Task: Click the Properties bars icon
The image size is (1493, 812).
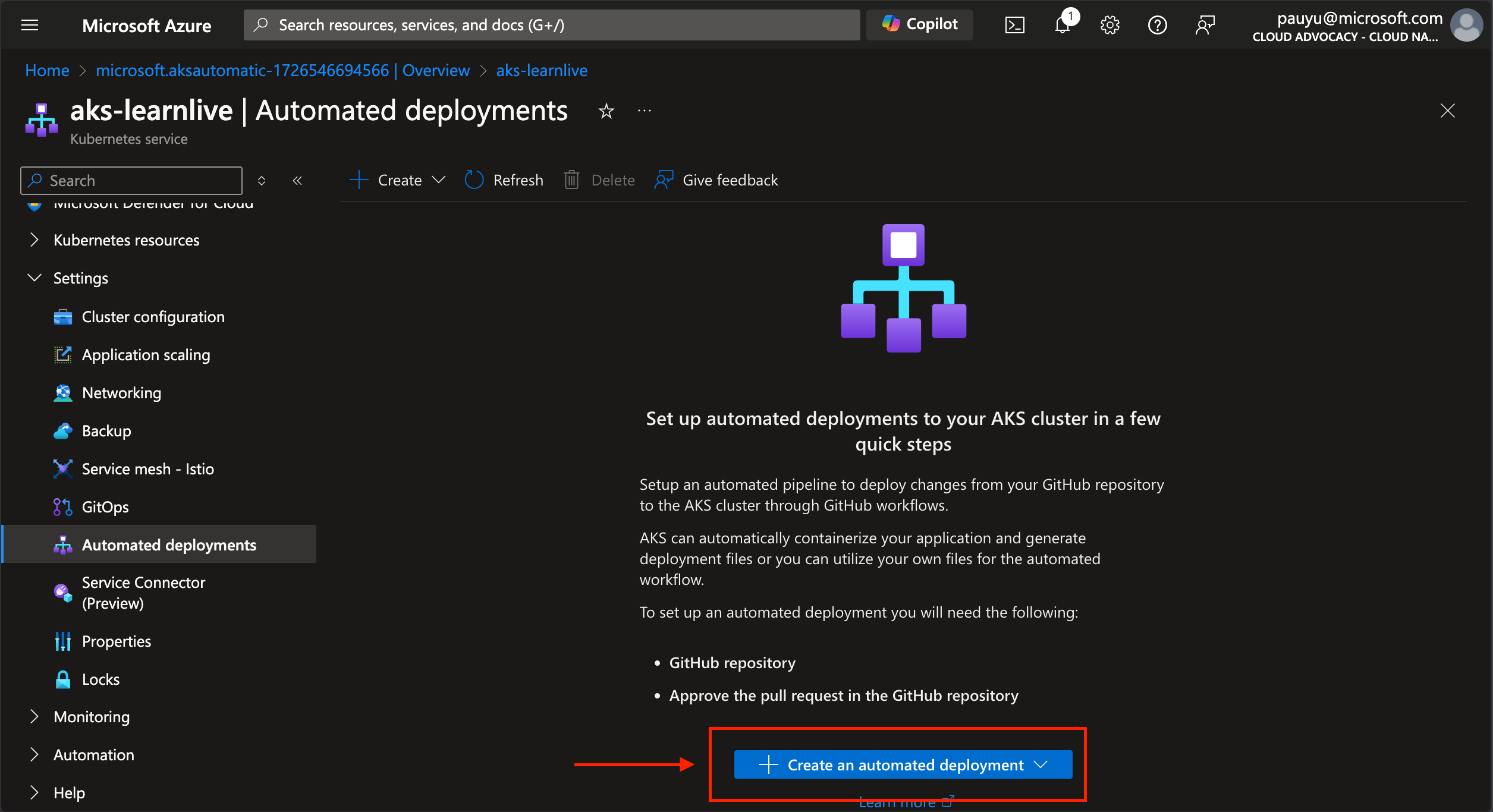Action: pyautogui.click(x=62, y=641)
